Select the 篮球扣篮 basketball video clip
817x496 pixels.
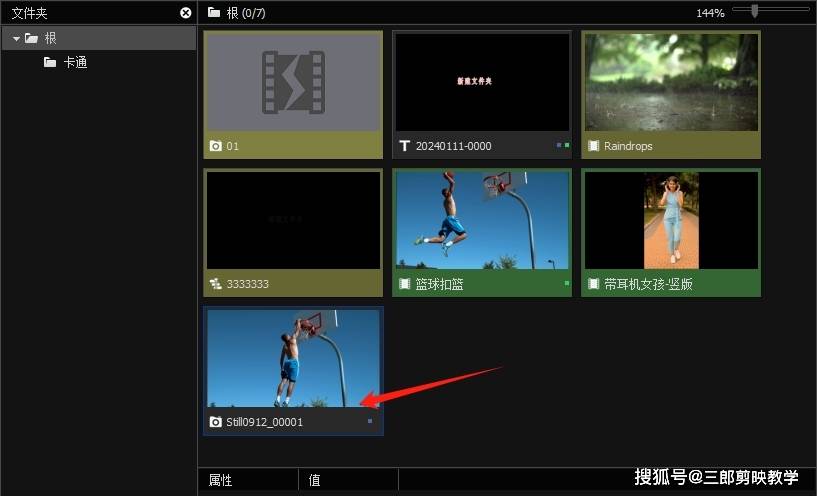tap(482, 220)
